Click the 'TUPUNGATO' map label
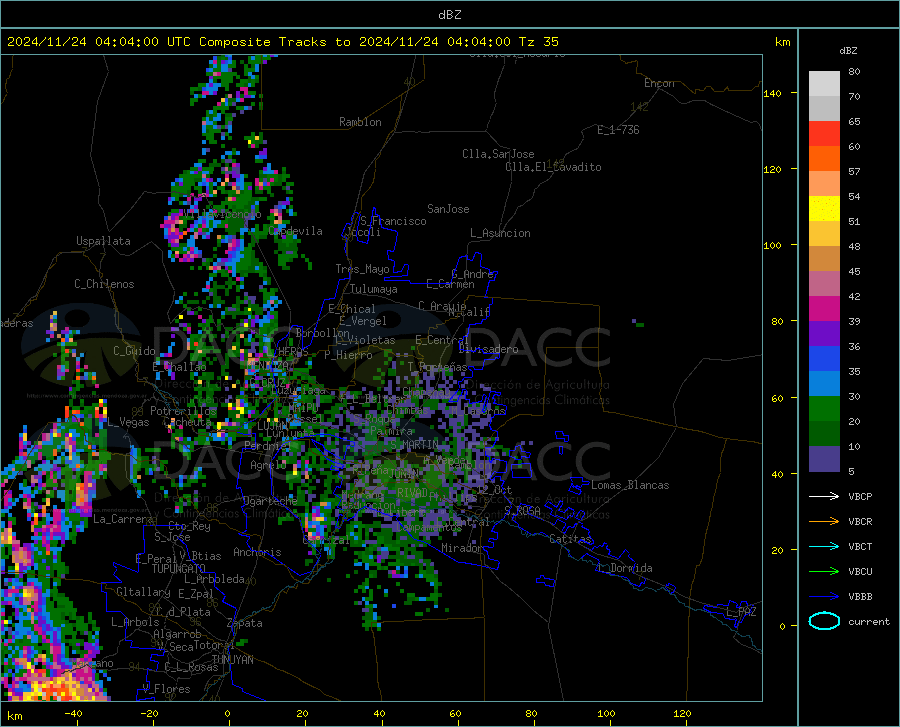 178,569
